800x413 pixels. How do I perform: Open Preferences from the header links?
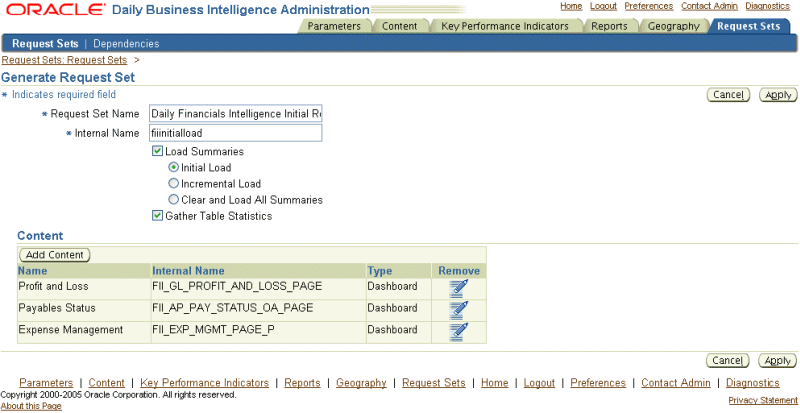click(648, 6)
